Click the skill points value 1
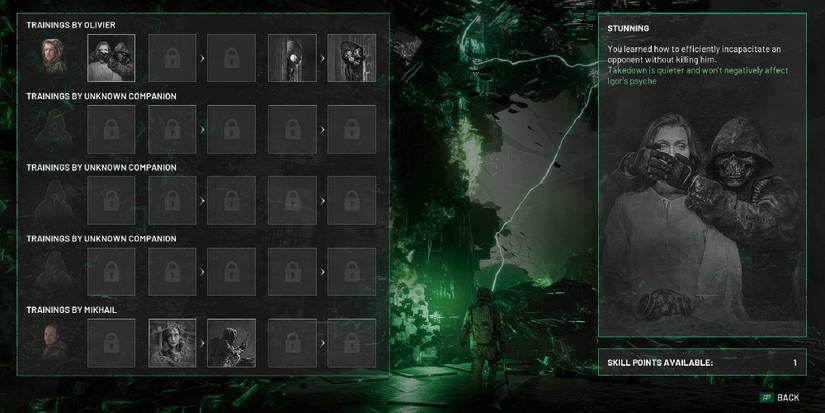Image resolution: width=825 pixels, height=413 pixels. pos(794,362)
